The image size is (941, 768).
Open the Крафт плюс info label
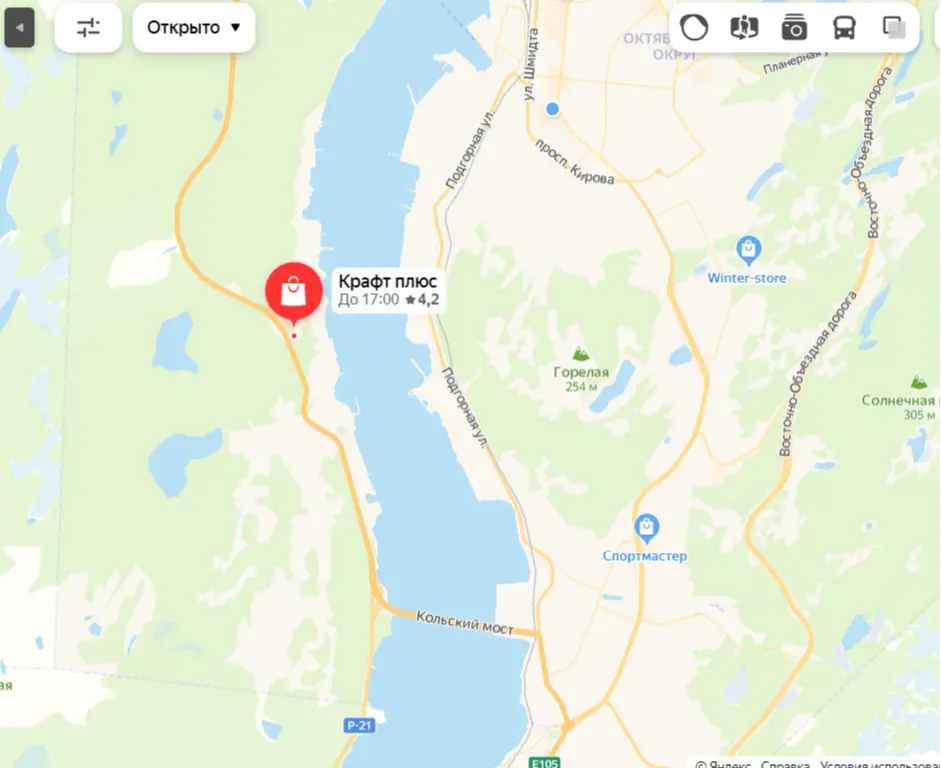point(388,290)
